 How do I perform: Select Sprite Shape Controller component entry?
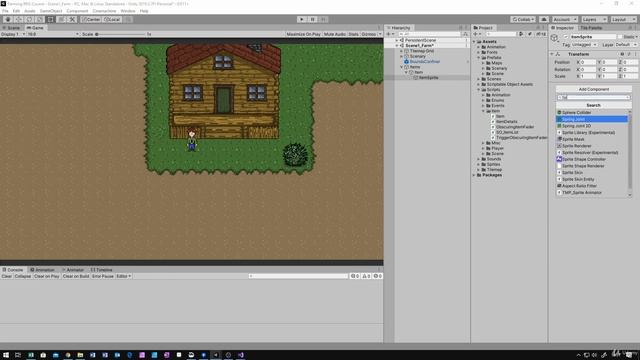click(x=592, y=159)
